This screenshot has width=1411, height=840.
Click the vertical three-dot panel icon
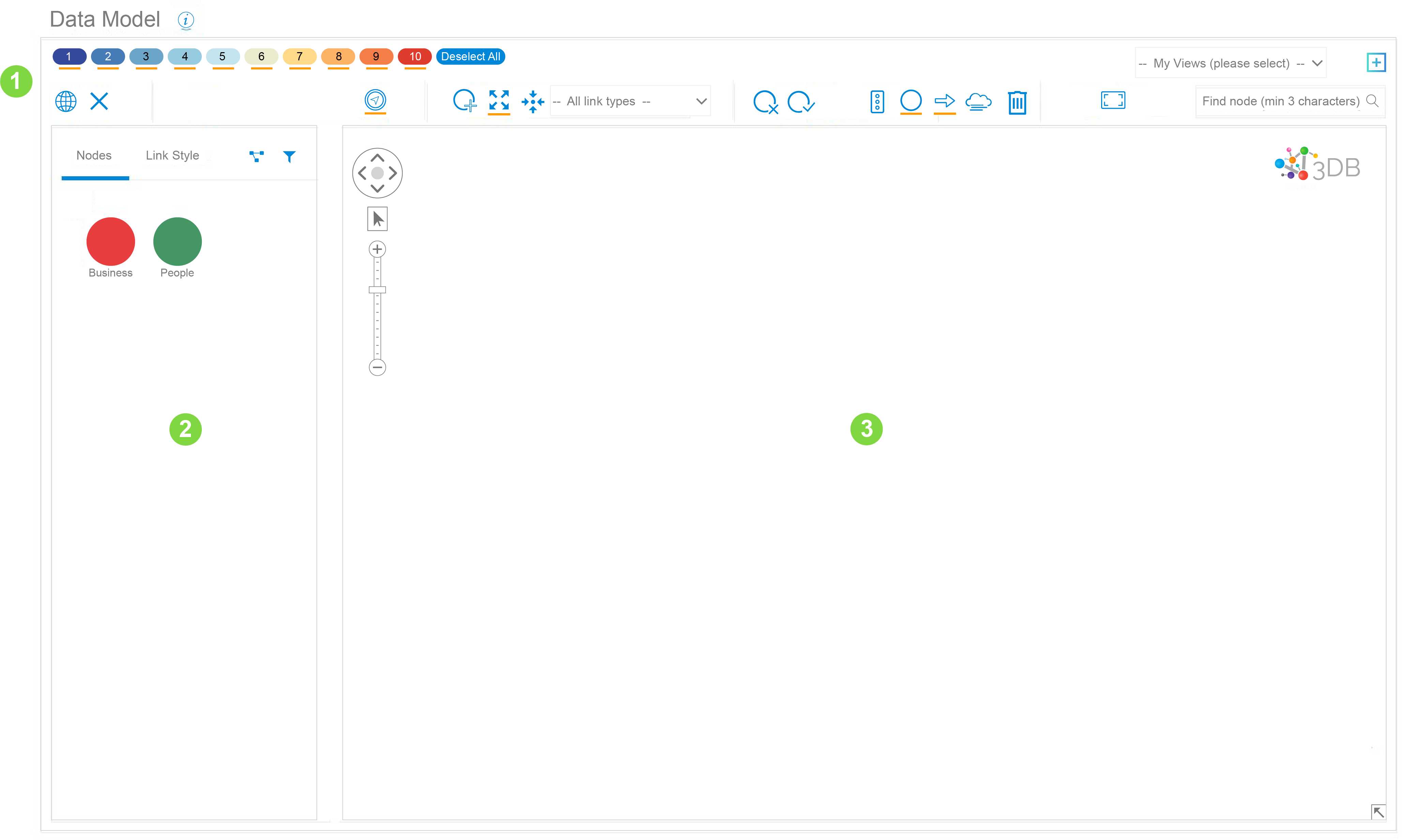tap(877, 102)
